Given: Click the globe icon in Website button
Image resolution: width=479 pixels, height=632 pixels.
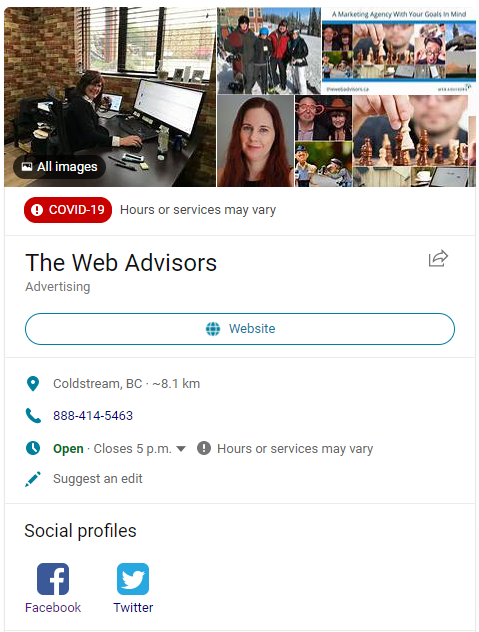Looking at the screenshot, I should point(213,329).
